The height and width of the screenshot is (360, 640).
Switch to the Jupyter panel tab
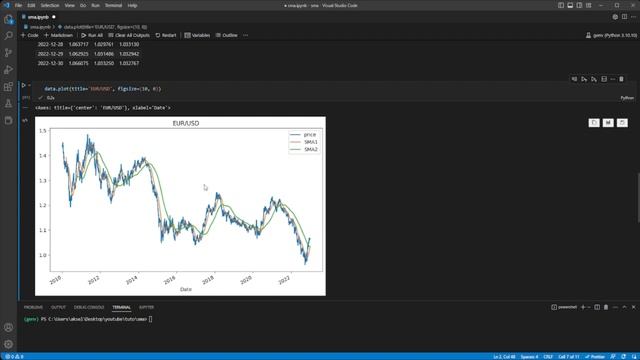[147, 307]
